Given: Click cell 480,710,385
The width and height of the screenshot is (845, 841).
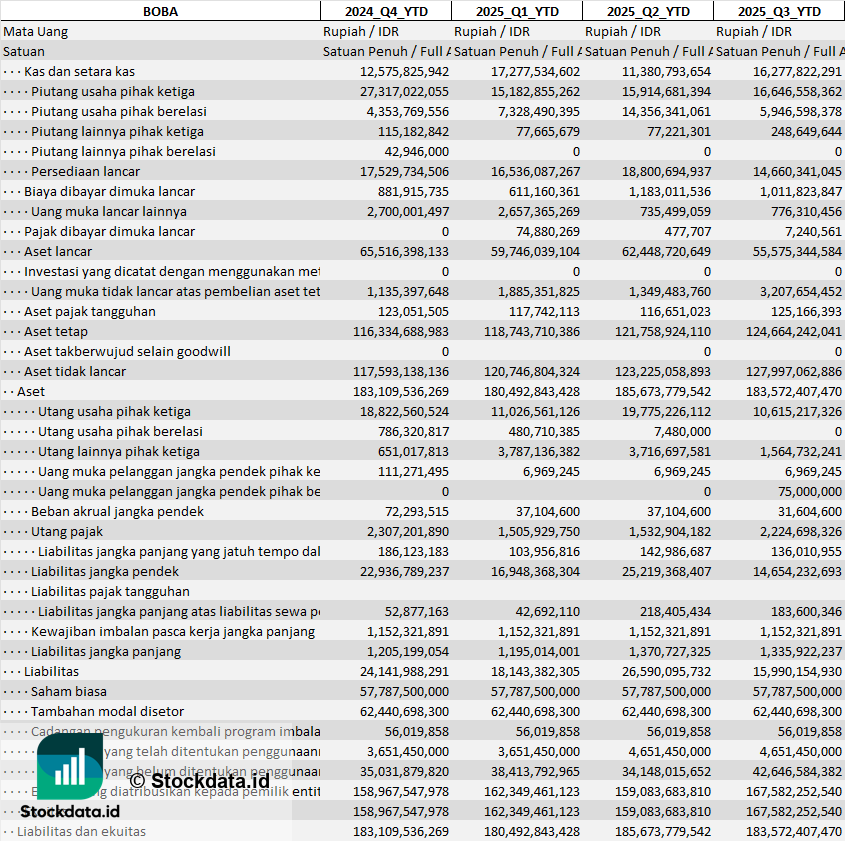Looking at the screenshot, I should (x=544, y=430).
